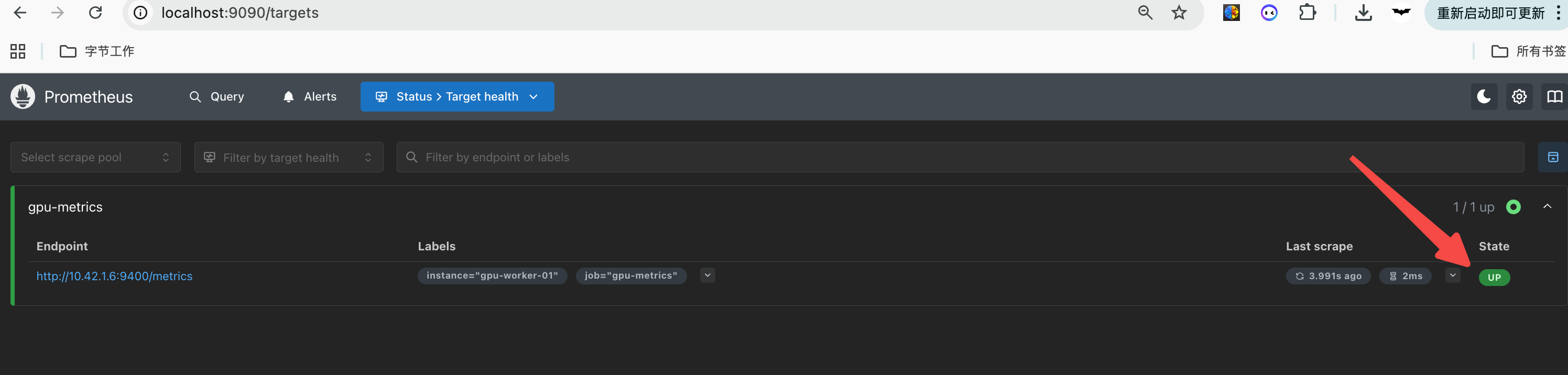Expand scrape details chevron beside 2ms
Viewport: 1568px width, 375px height.
tap(1452, 276)
